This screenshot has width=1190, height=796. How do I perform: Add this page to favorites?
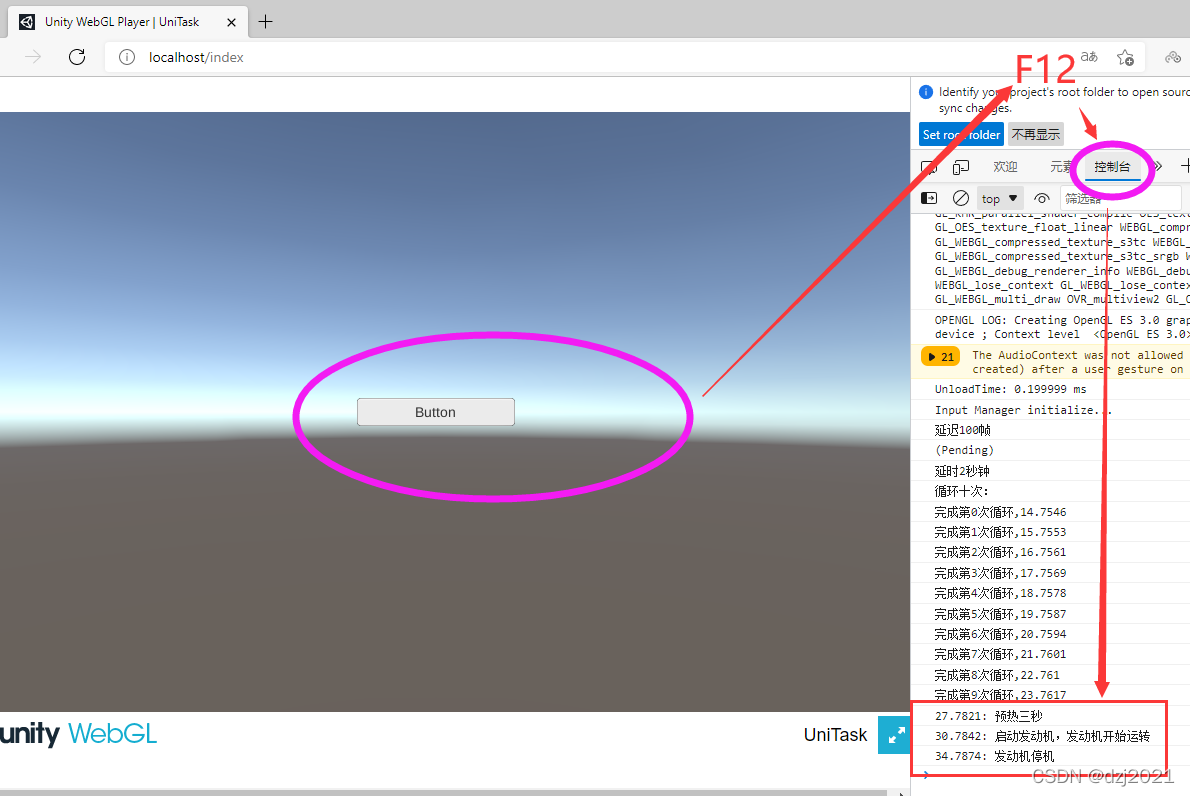coord(1125,57)
